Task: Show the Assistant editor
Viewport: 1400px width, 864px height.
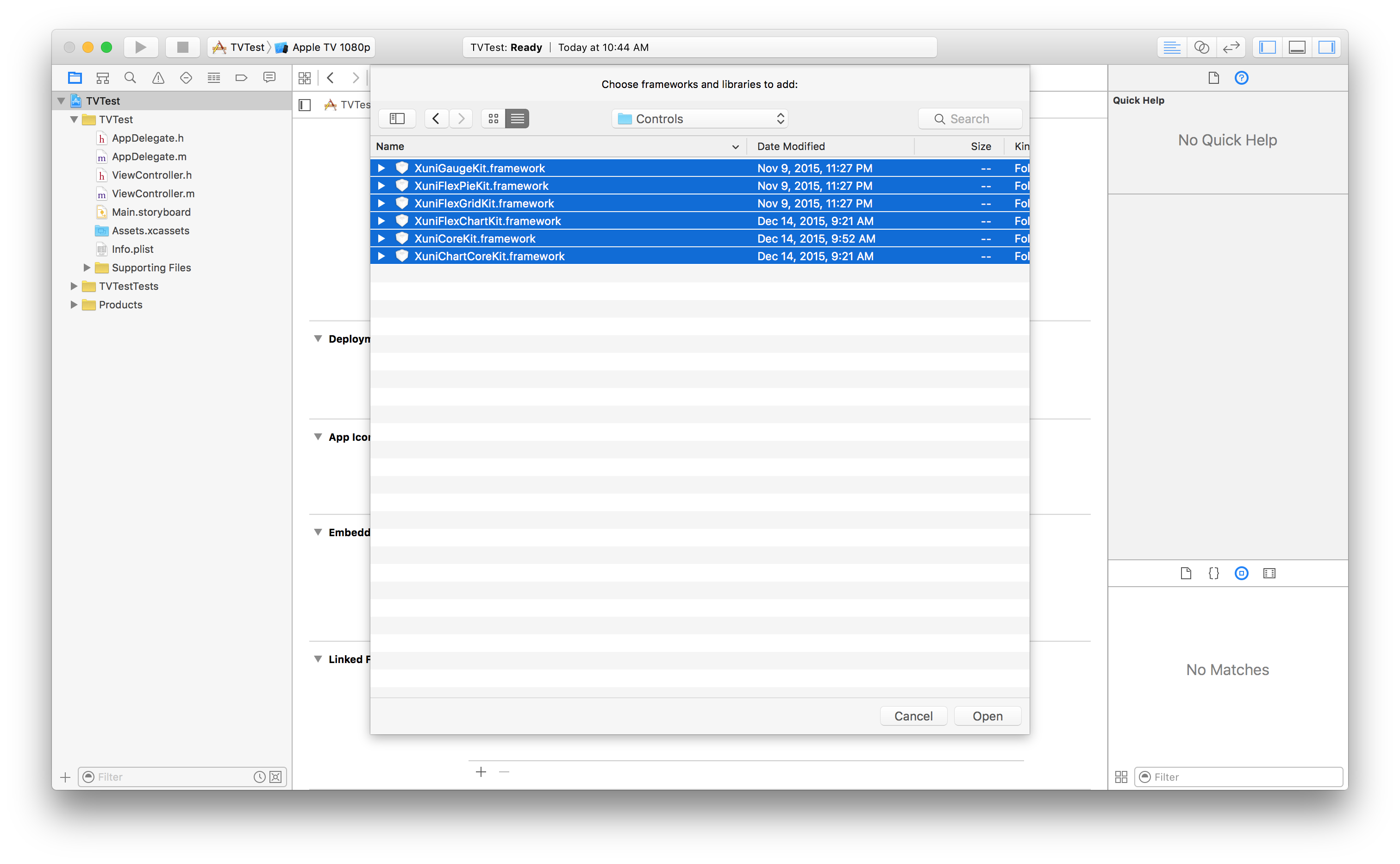Action: coord(1201,47)
